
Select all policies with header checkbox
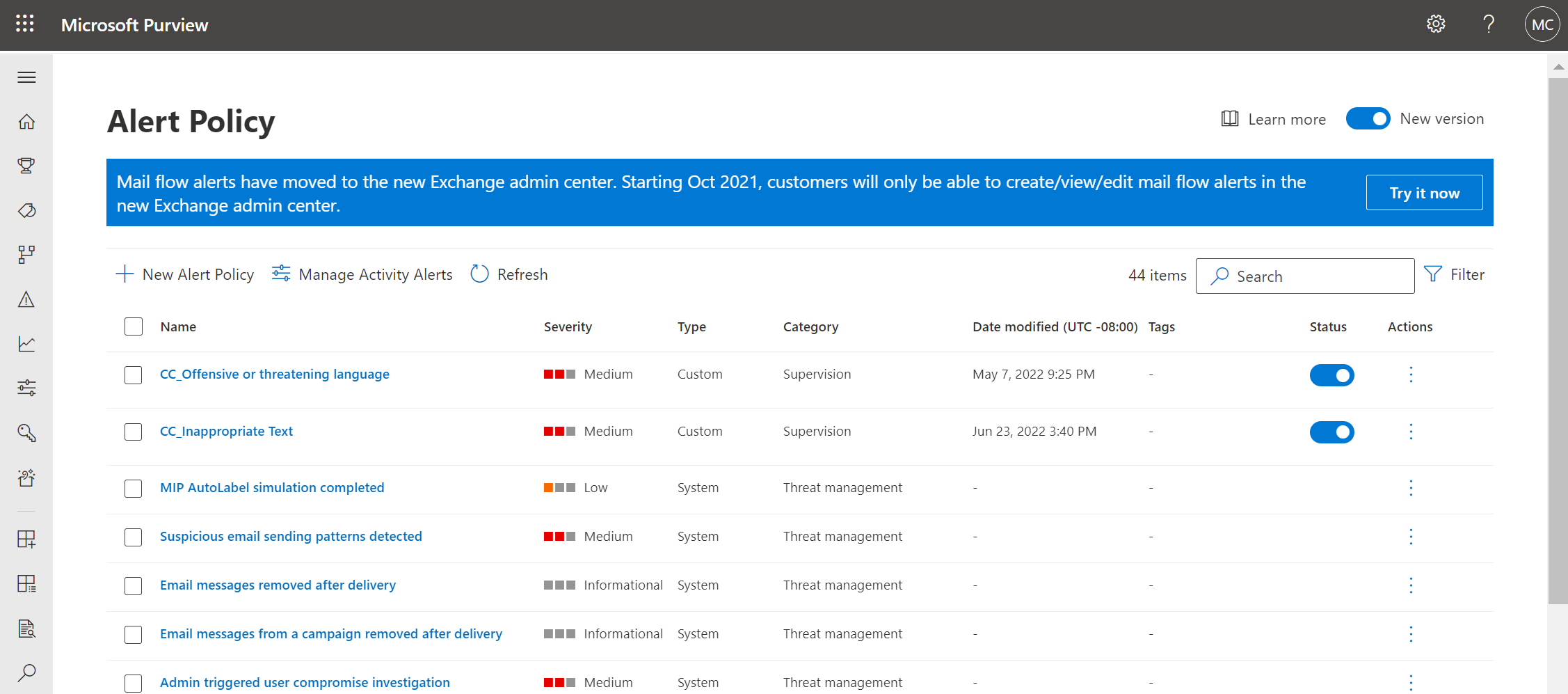tap(134, 326)
